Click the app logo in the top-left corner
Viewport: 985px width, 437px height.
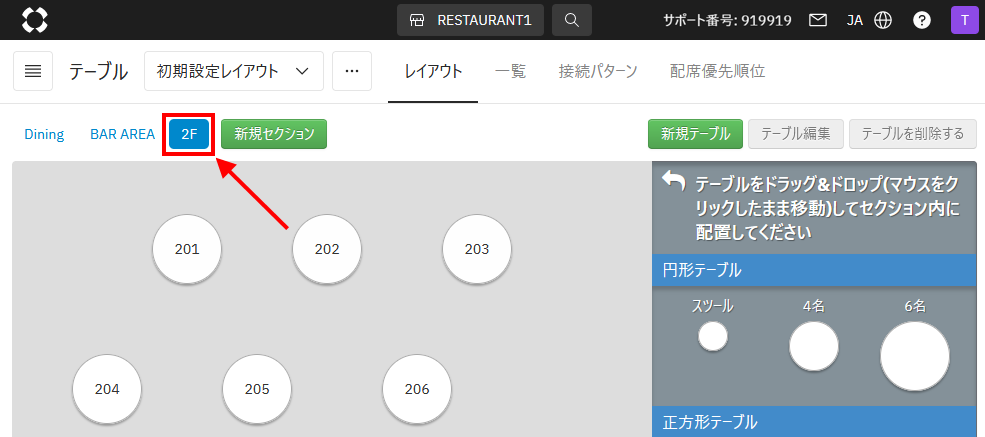tap(35, 19)
